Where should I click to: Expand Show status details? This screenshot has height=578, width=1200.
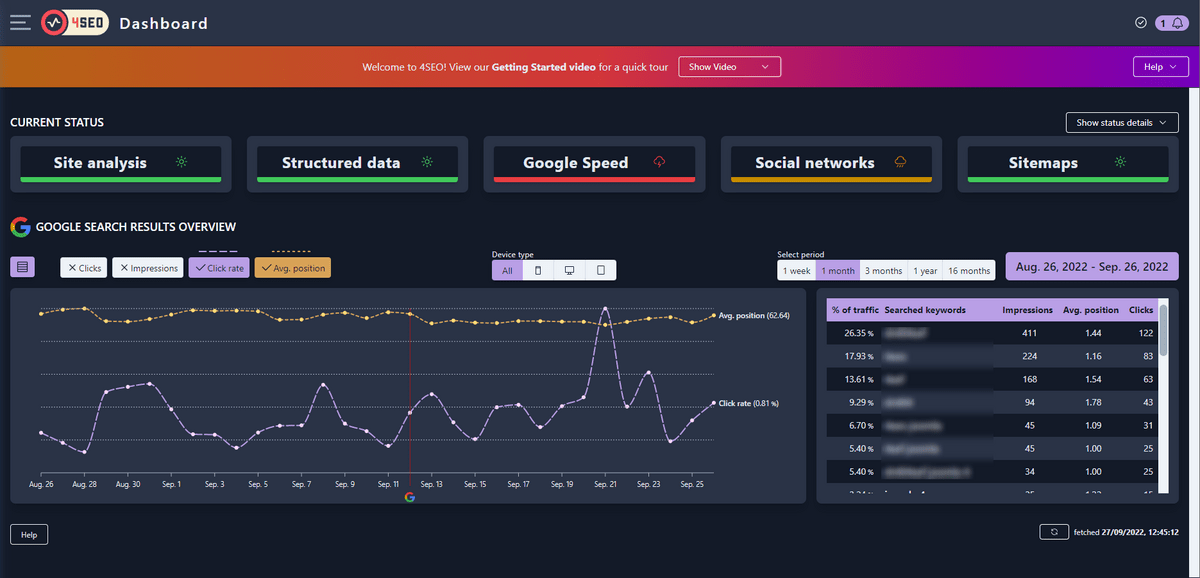click(x=1123, y=123)
